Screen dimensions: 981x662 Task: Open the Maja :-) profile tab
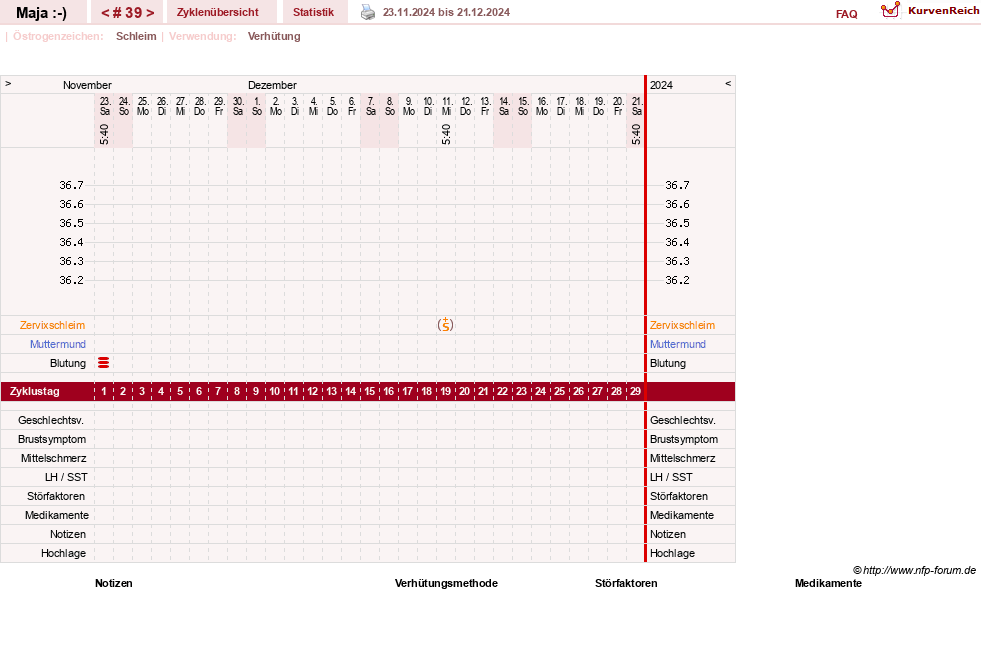(x=41, y=13)
